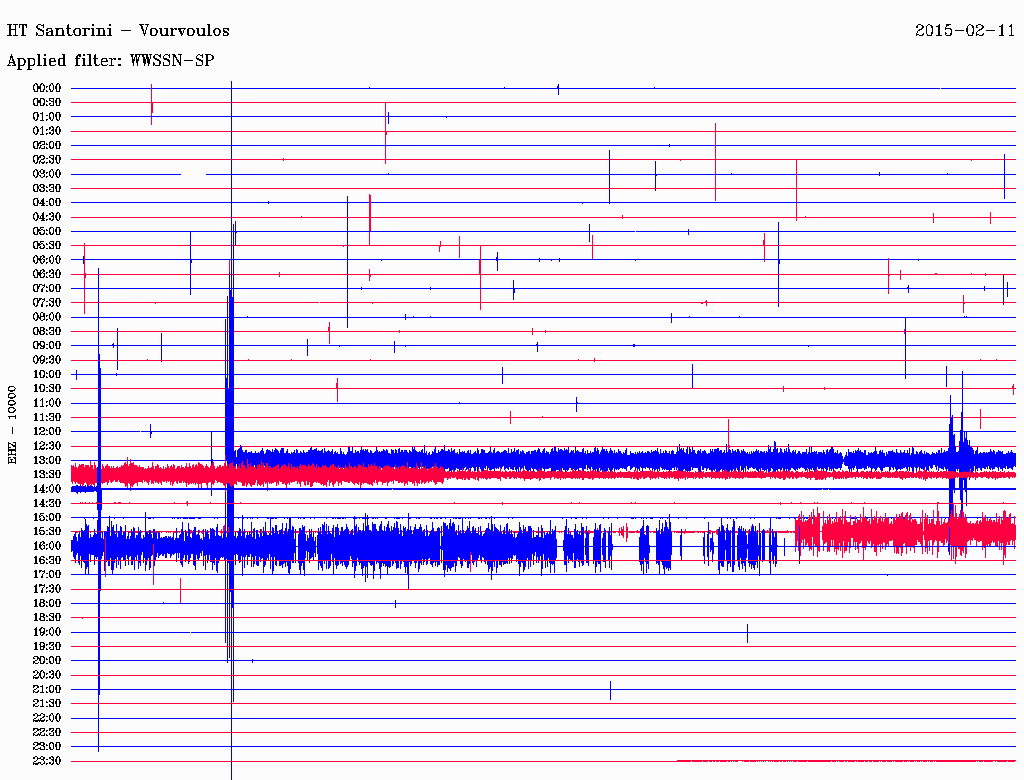Click the '15:30' time label
Viewport: 1024px width, 780px height.
tap(47, 532)
